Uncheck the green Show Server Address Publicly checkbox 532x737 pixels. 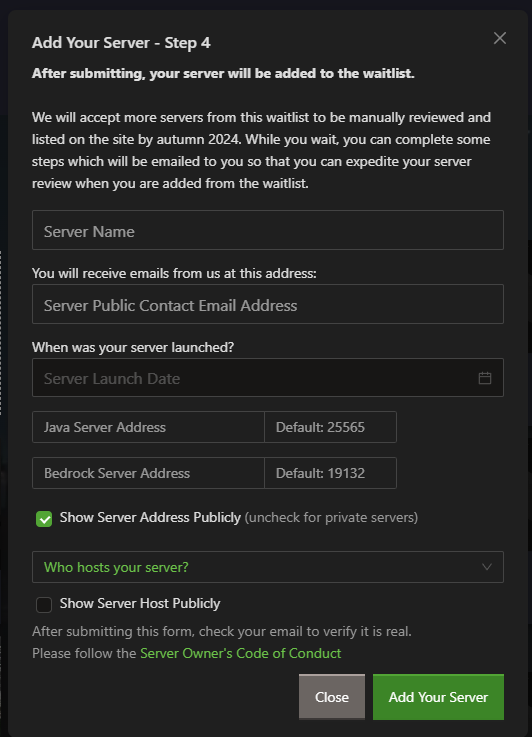point(44,519)
